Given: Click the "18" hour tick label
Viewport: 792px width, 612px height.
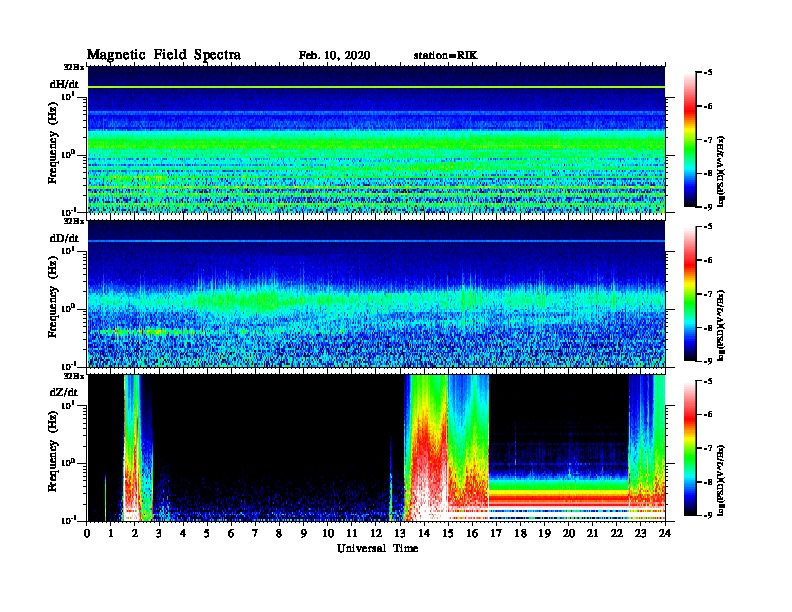Looking at the screenshot, I should [x=521, y=533].
